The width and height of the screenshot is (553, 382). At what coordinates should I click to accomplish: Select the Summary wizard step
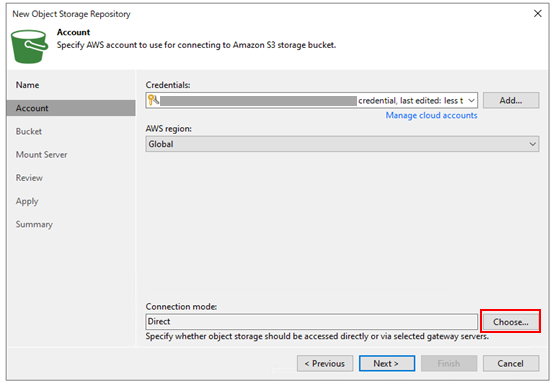34,224
